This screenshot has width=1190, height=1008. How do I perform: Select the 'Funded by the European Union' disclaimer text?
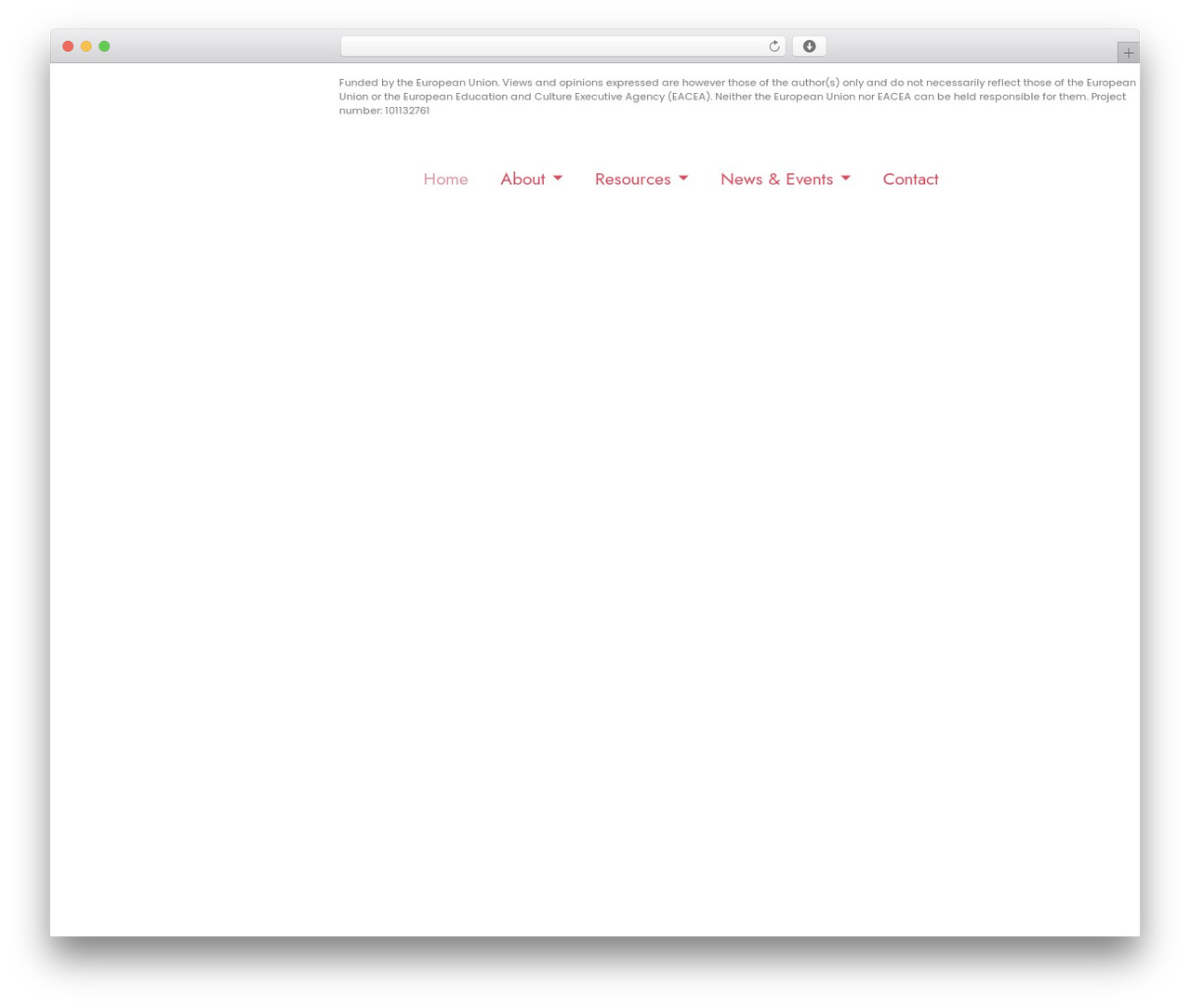(x=737, y=97)
